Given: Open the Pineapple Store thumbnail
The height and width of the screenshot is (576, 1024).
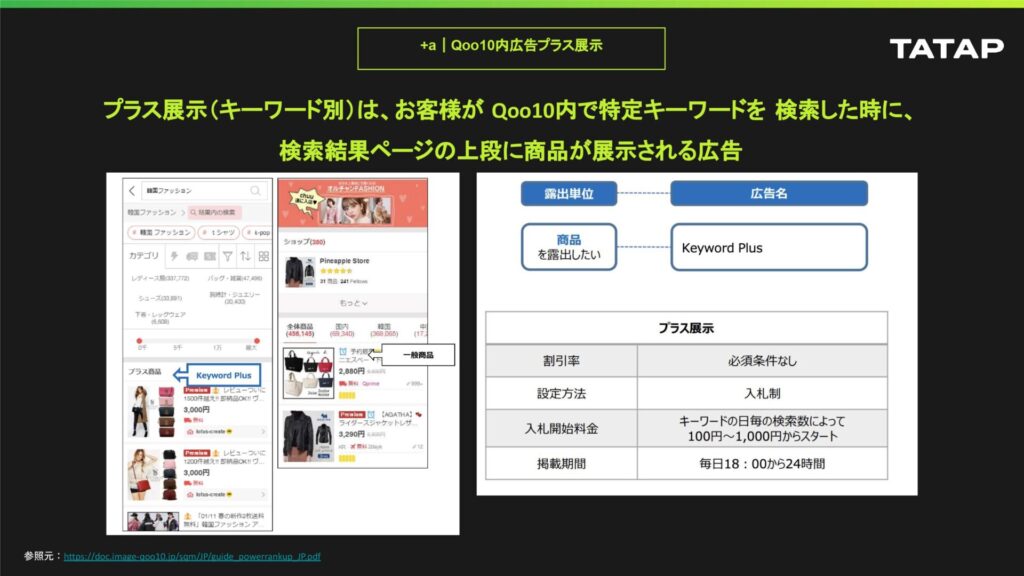Looking at the screenshot, I should click(300, 272).
